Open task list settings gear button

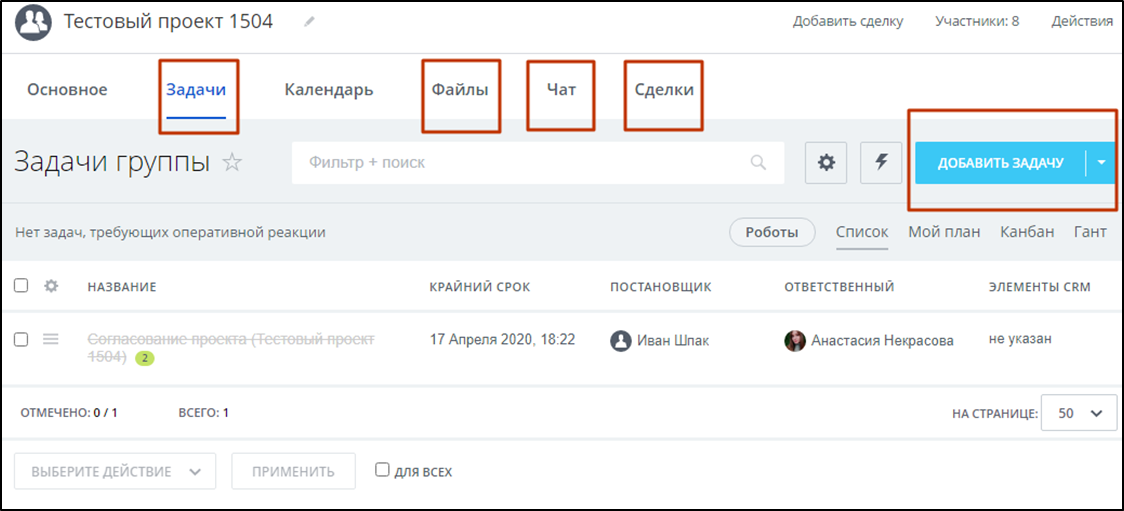pyautogui.click(x=826, y=163)
